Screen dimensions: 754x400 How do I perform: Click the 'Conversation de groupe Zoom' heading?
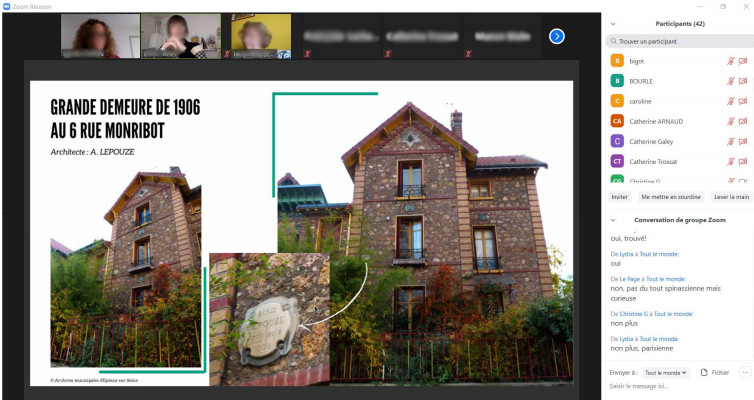tap(679, 220)
